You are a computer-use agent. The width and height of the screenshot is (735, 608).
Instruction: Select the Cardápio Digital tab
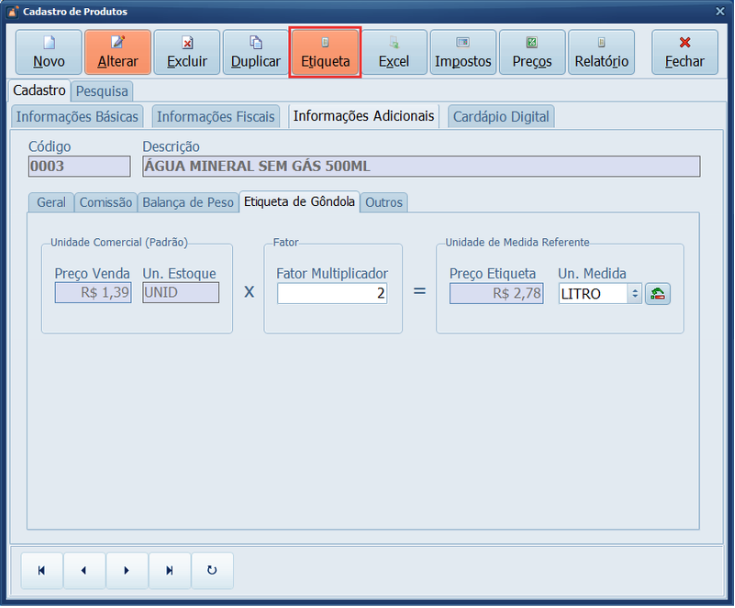click(x=501, y=117)
